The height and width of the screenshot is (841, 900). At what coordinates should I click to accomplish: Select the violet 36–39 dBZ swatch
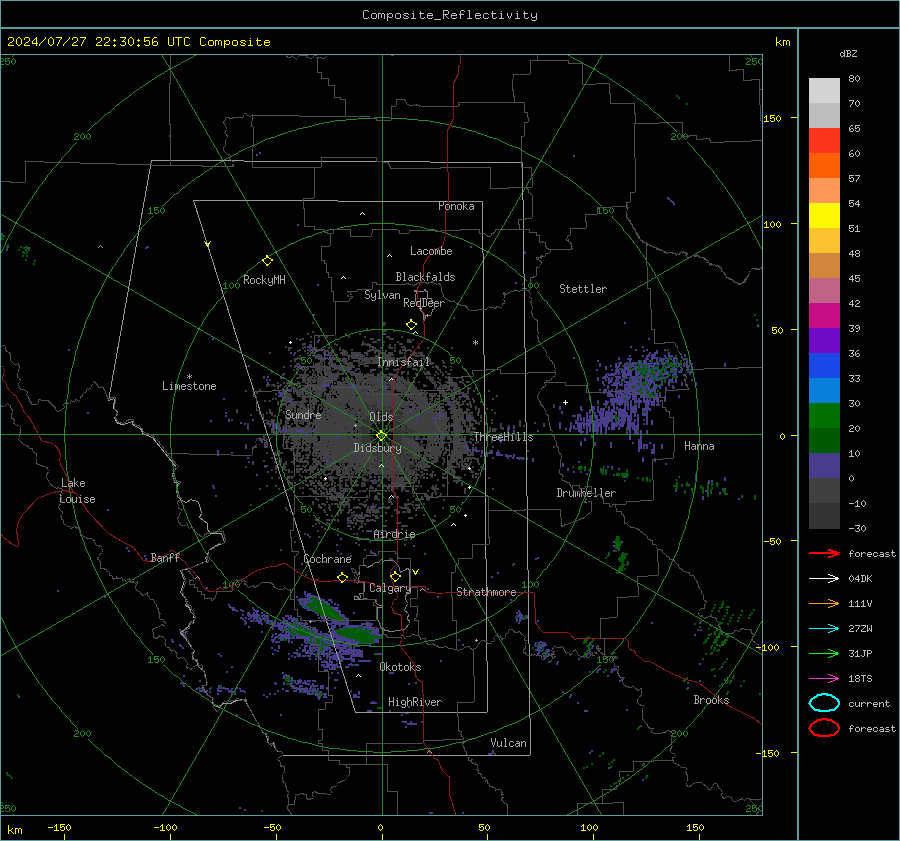[x=824, y=340]
